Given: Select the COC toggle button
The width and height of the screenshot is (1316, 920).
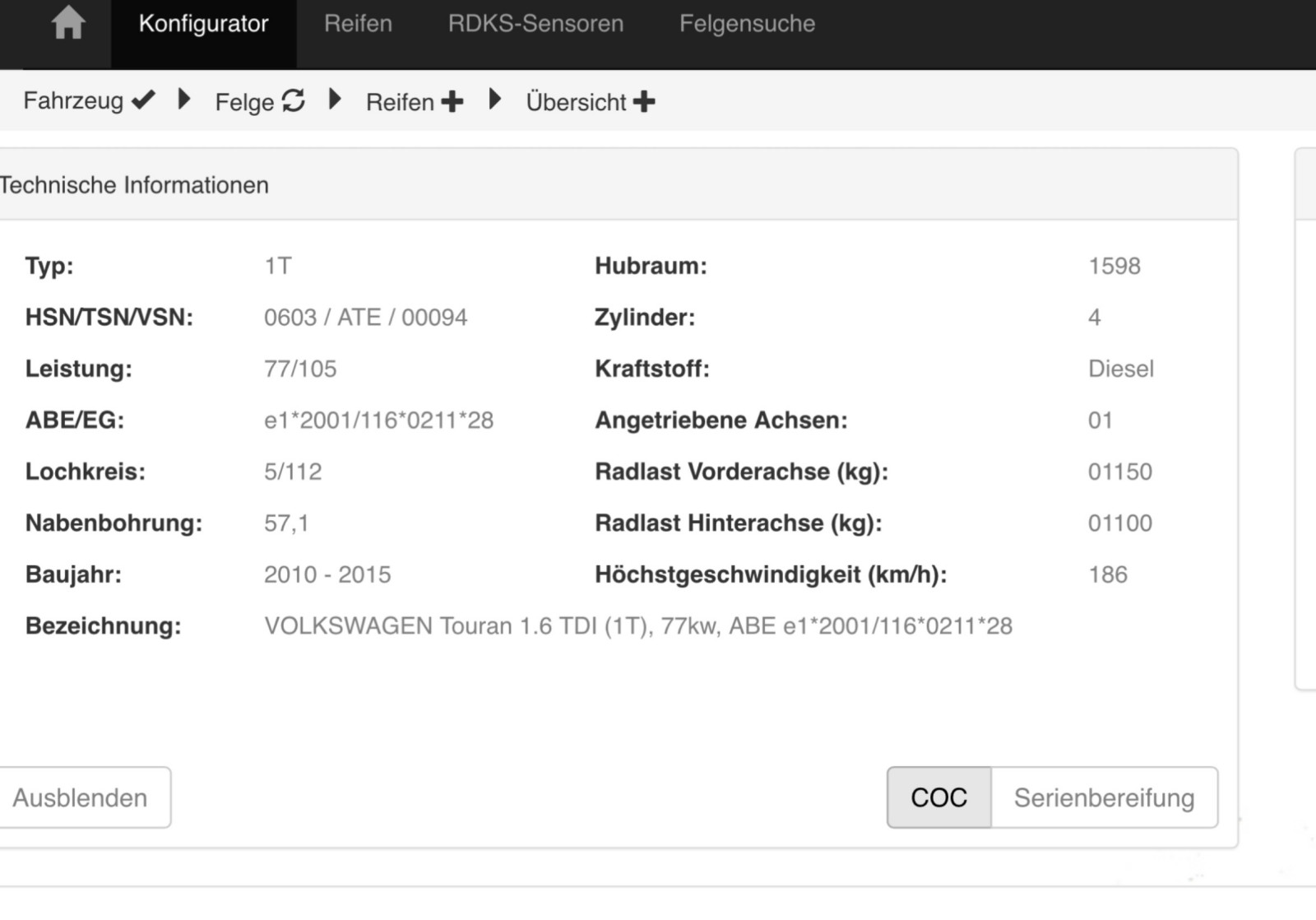Looking at the screenshot, I should [x=938, y=797].
